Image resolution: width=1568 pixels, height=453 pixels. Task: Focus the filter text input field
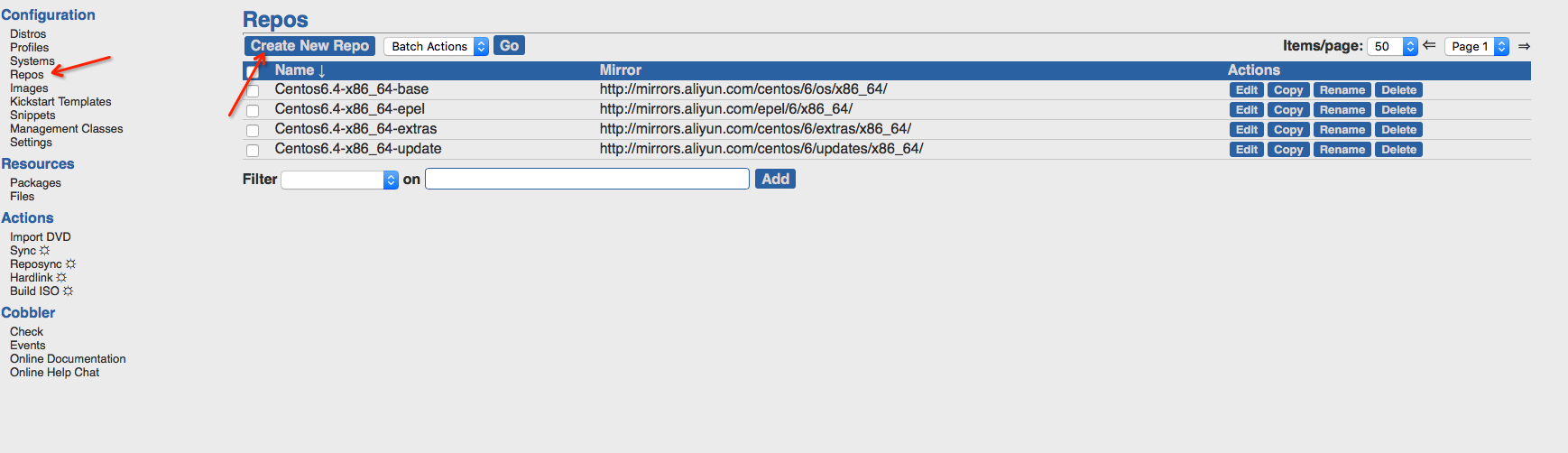point(586,180)
